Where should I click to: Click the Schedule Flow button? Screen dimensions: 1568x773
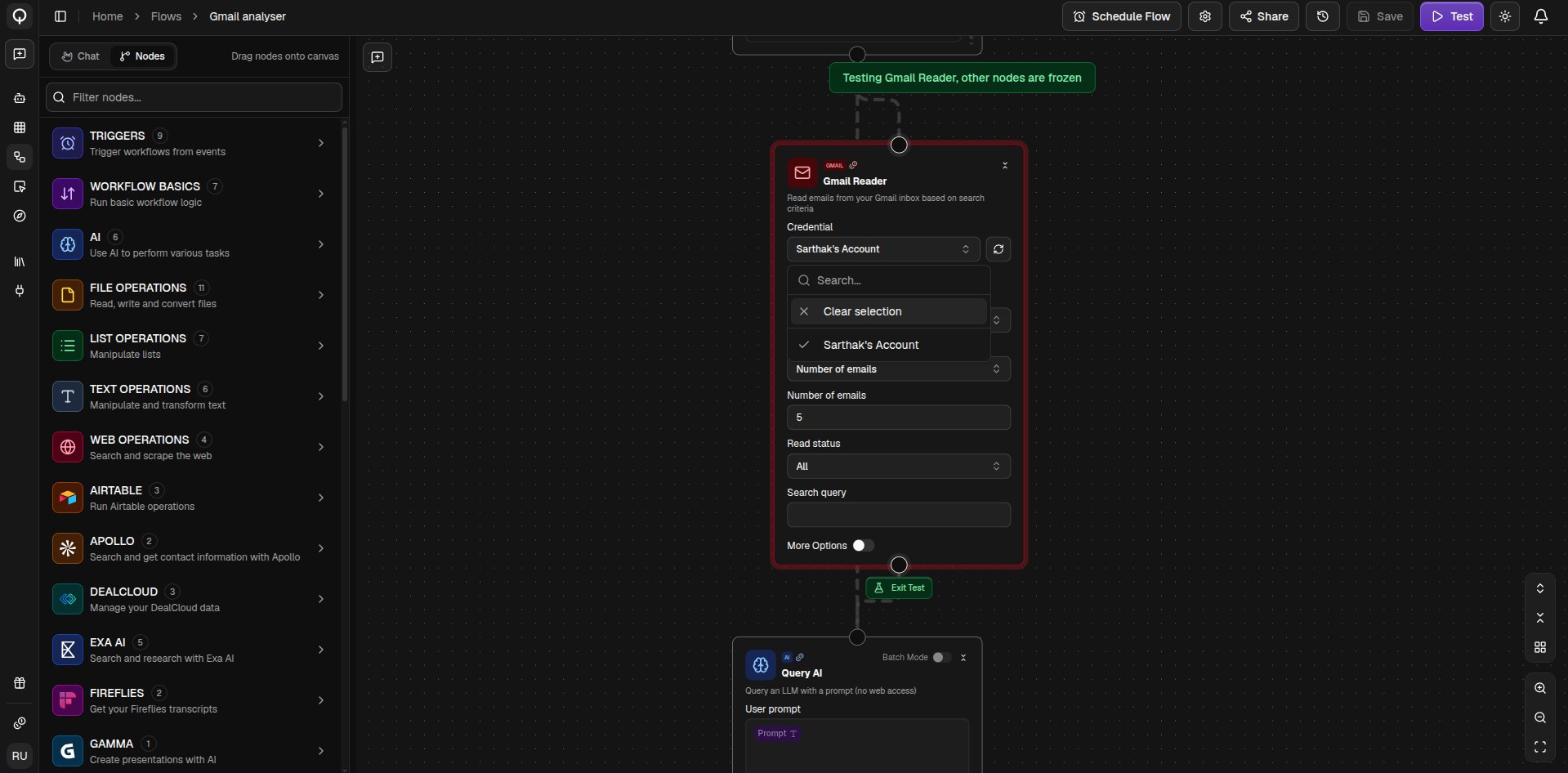click(x=1122, y=16)
